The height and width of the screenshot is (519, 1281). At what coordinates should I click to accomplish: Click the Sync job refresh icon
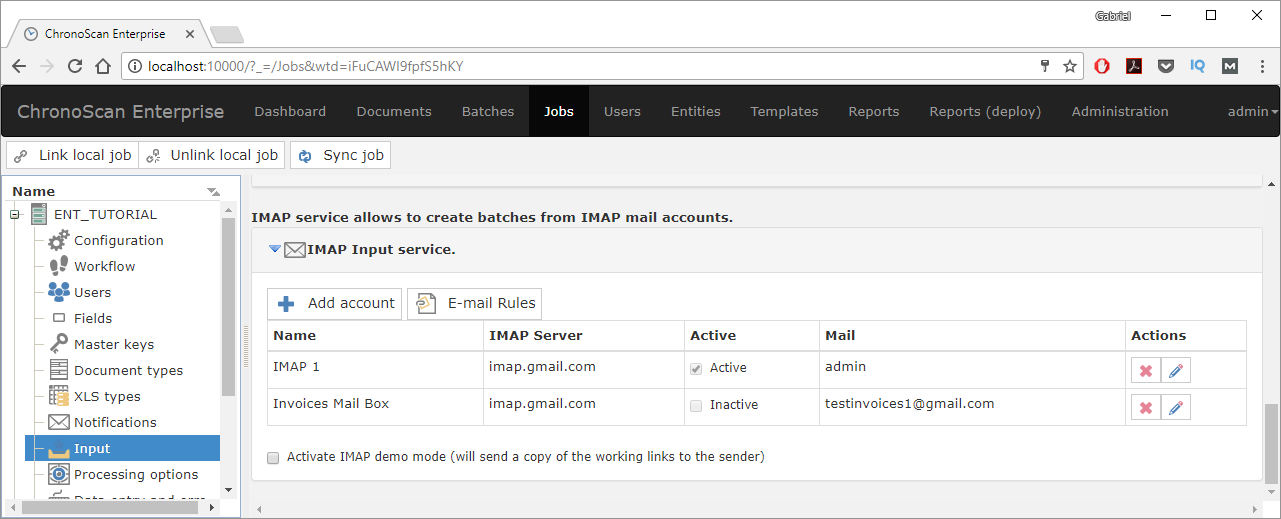click(305, 156)
